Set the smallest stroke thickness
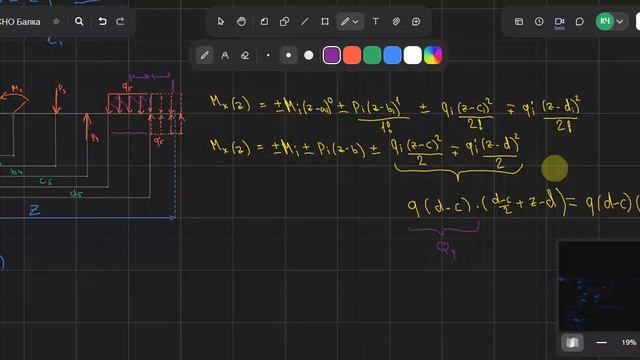640x360 pixels. tap(268, 55)
